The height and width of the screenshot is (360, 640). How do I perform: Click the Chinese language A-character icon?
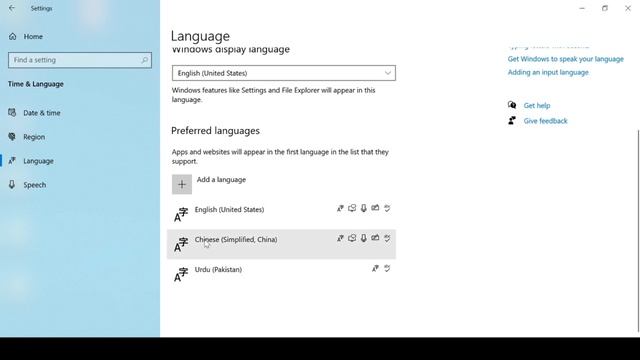[x=181, y=244]
